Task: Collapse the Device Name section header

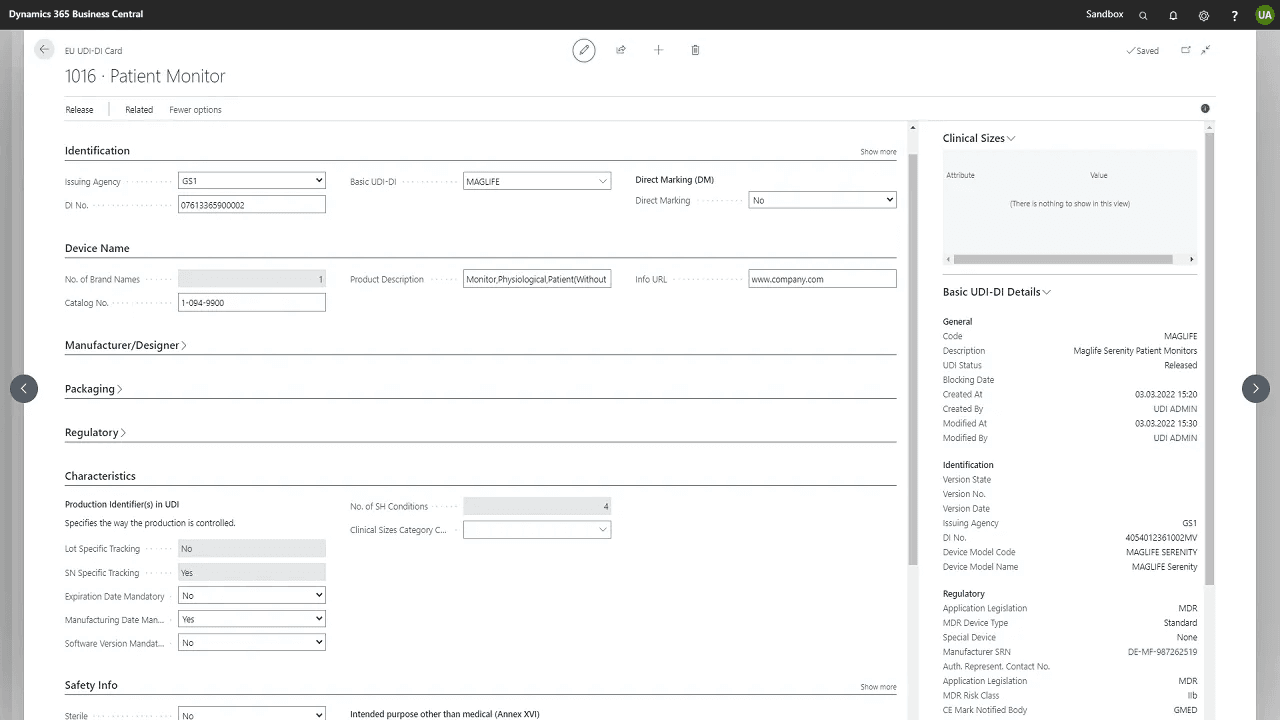Action: (x=97, y=248)
